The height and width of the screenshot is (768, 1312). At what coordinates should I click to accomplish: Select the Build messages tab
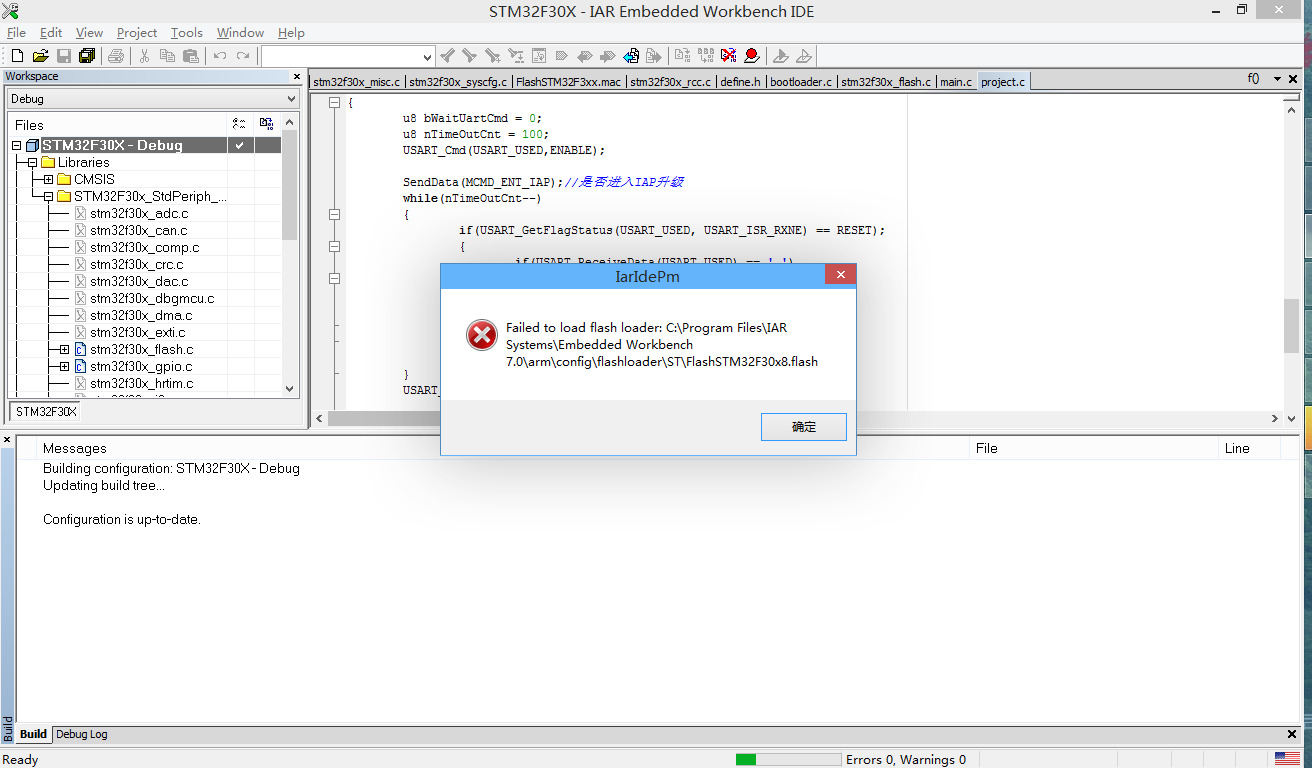(33, 734)
